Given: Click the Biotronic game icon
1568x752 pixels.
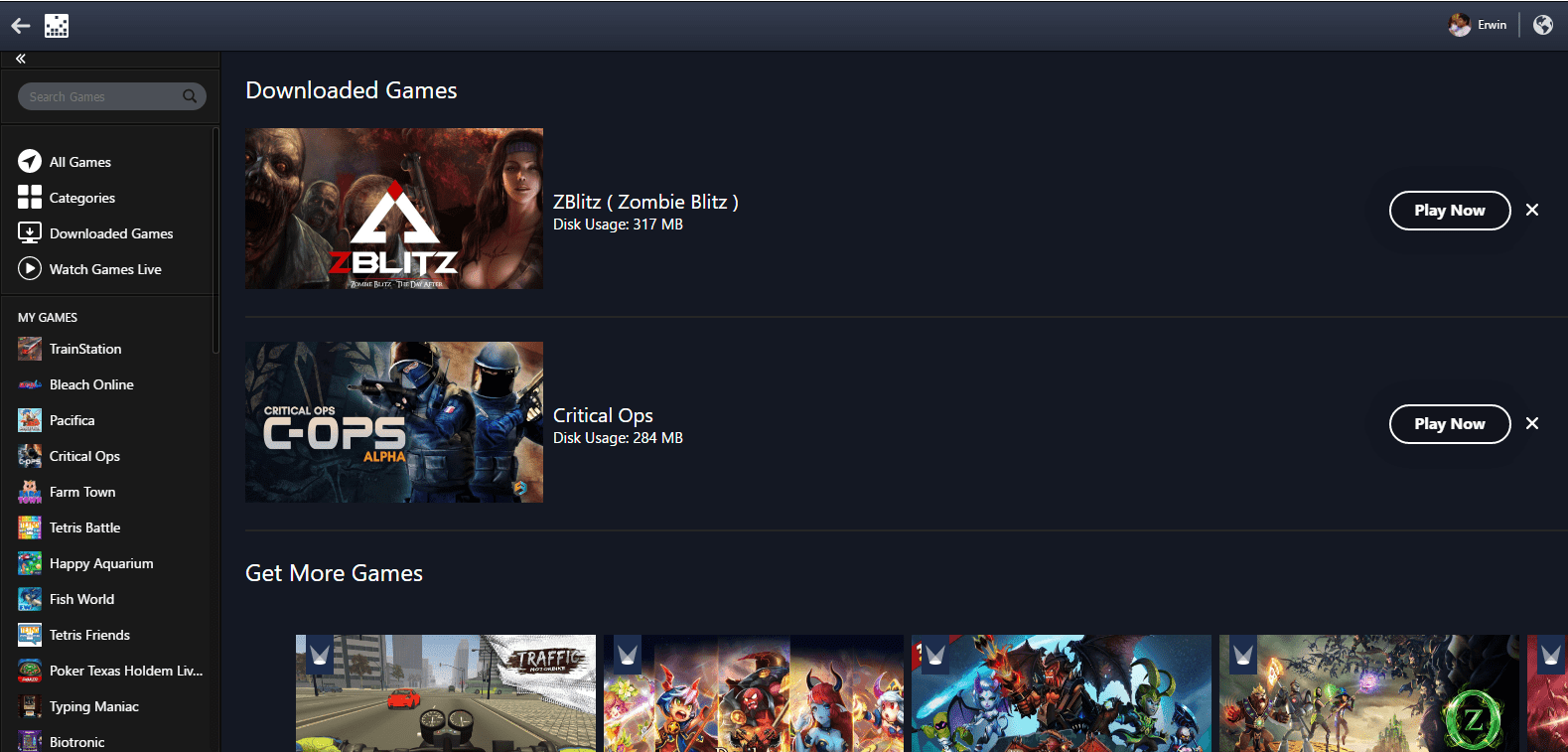Looking at the screenshot, I should point(30,741).
